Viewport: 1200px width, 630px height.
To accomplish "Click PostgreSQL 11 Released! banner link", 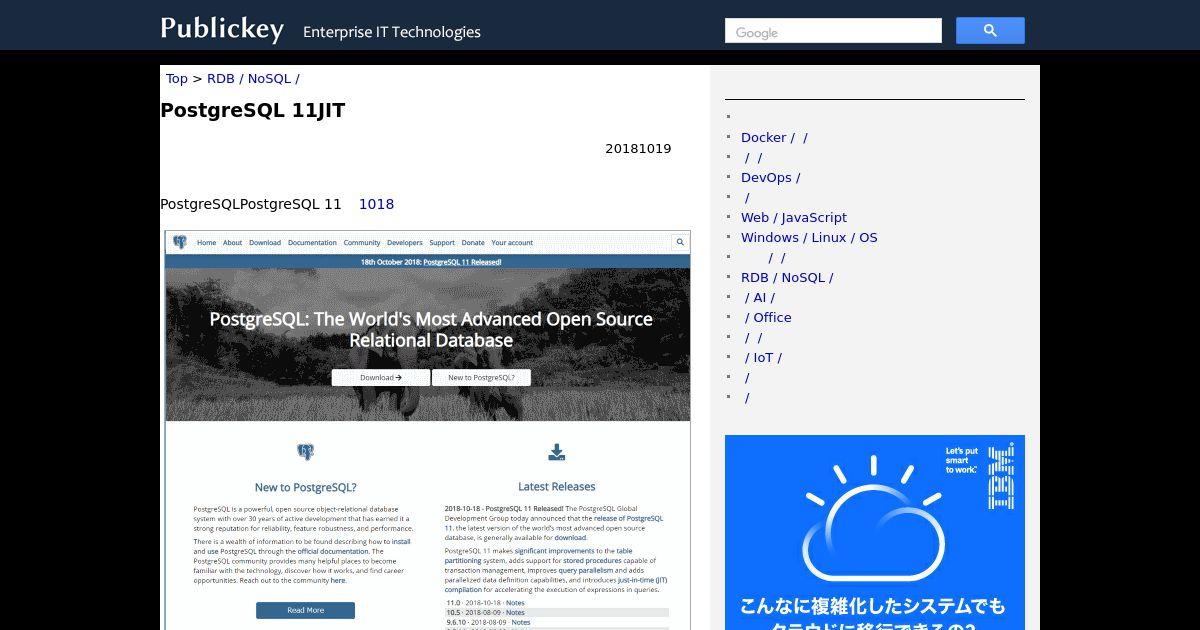I will [462, 262].
